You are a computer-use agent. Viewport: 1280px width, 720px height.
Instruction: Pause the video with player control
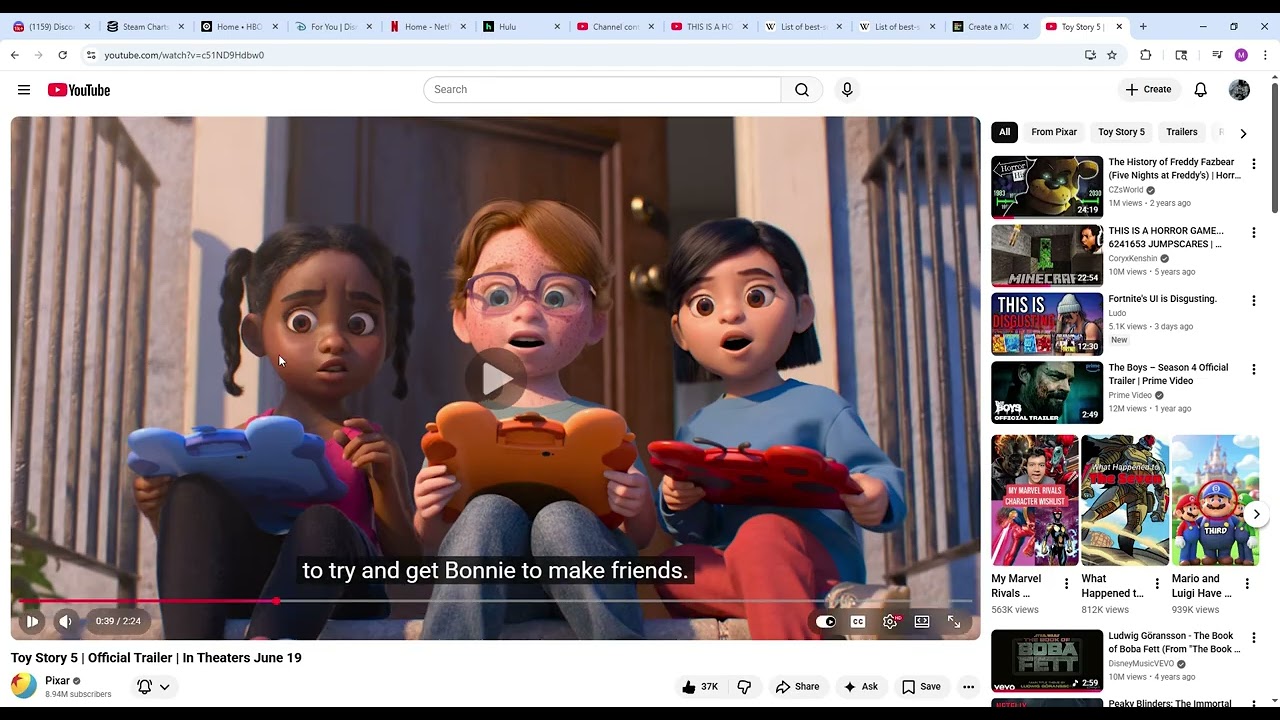(x=32, y=621)
